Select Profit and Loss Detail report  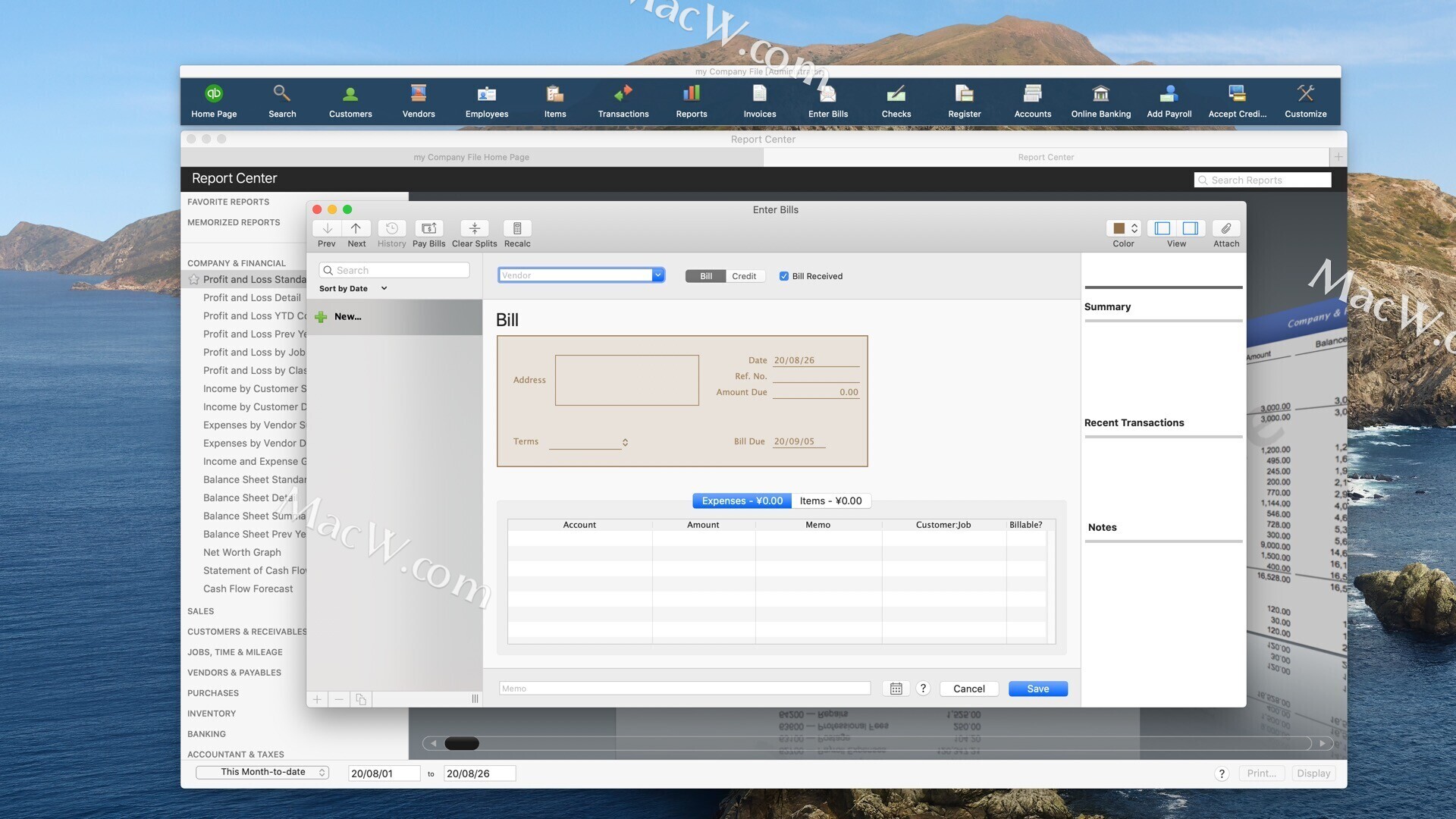[252, 298]
